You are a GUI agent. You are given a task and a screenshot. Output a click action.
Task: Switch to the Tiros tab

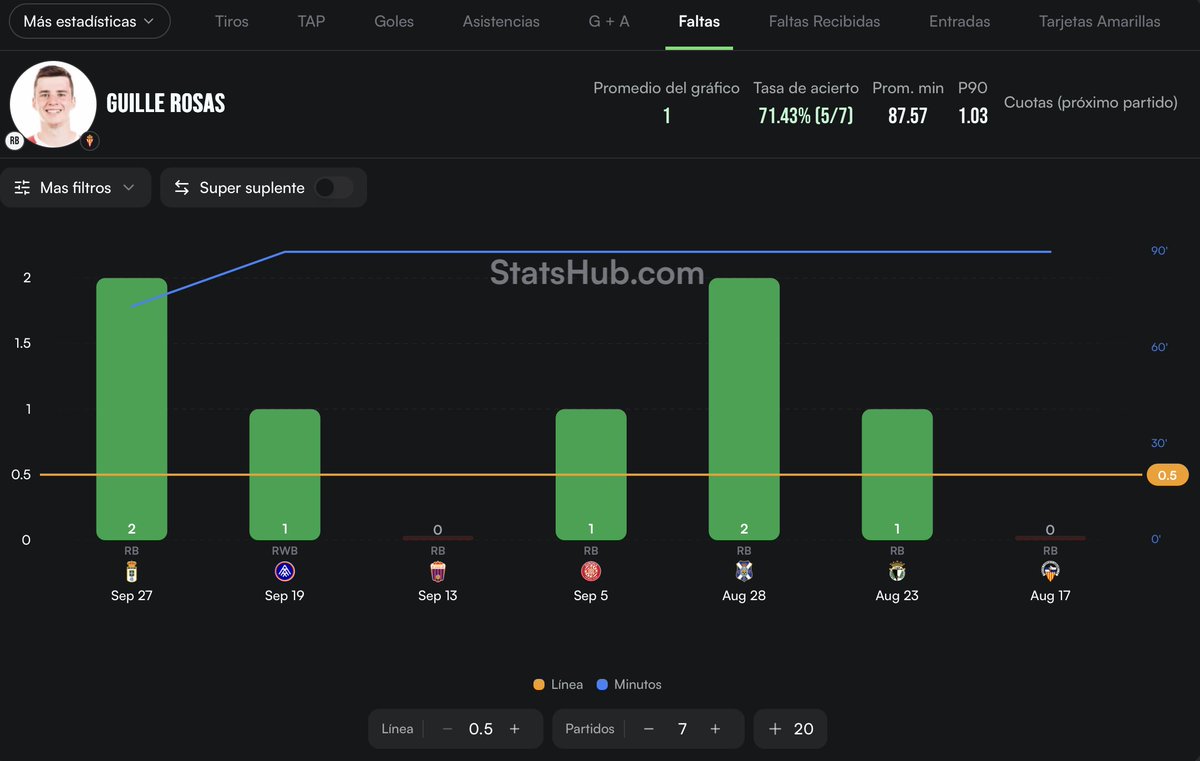pyautogui.click(x=232, y=21)
